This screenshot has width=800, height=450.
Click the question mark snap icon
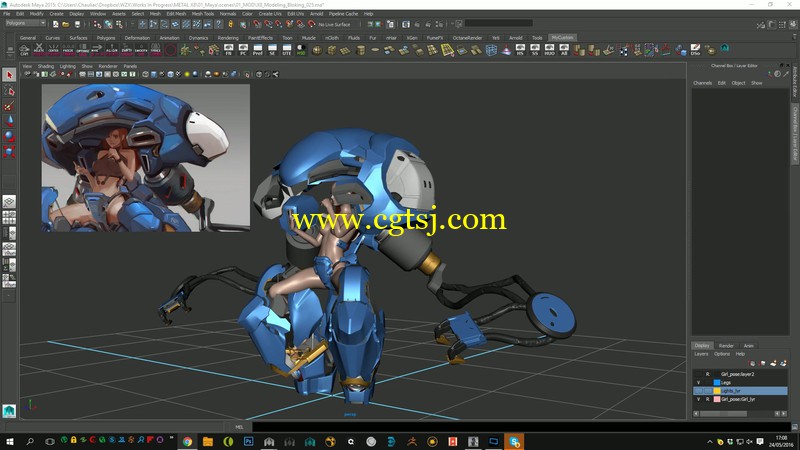coord(219,24)
